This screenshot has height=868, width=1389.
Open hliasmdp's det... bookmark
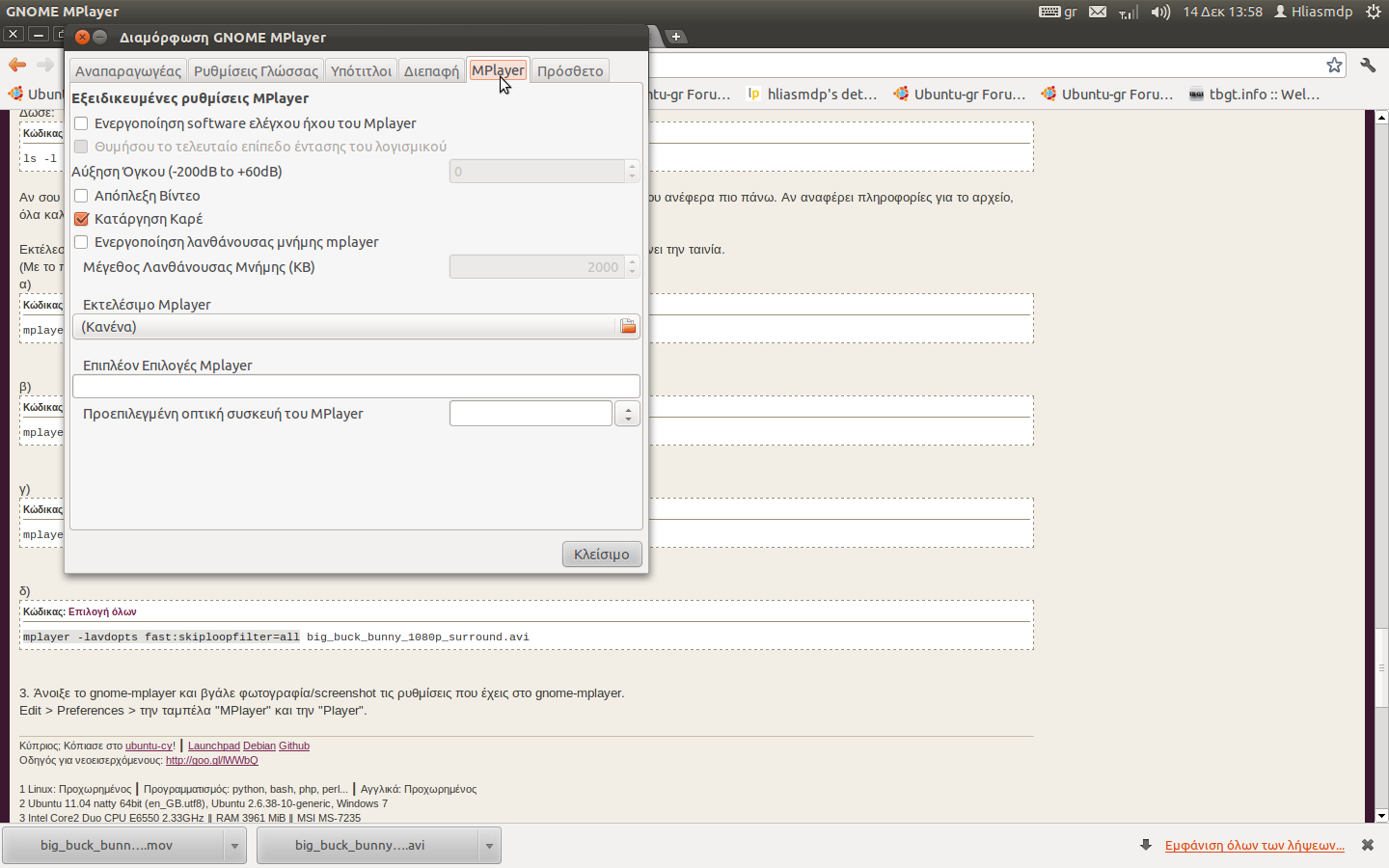[x=812, y=95]
